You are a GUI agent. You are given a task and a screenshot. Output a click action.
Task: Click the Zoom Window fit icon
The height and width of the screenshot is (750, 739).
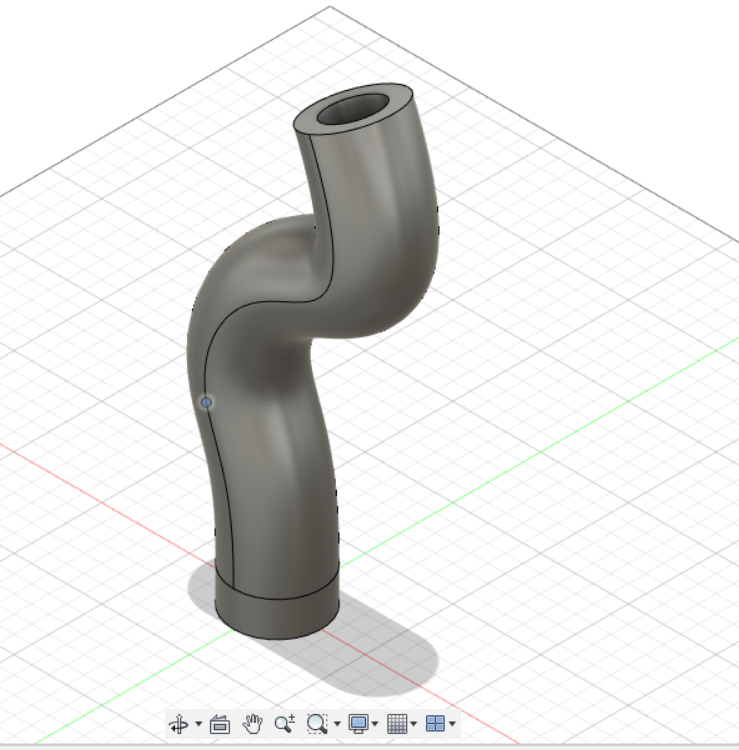click(317, 724)
